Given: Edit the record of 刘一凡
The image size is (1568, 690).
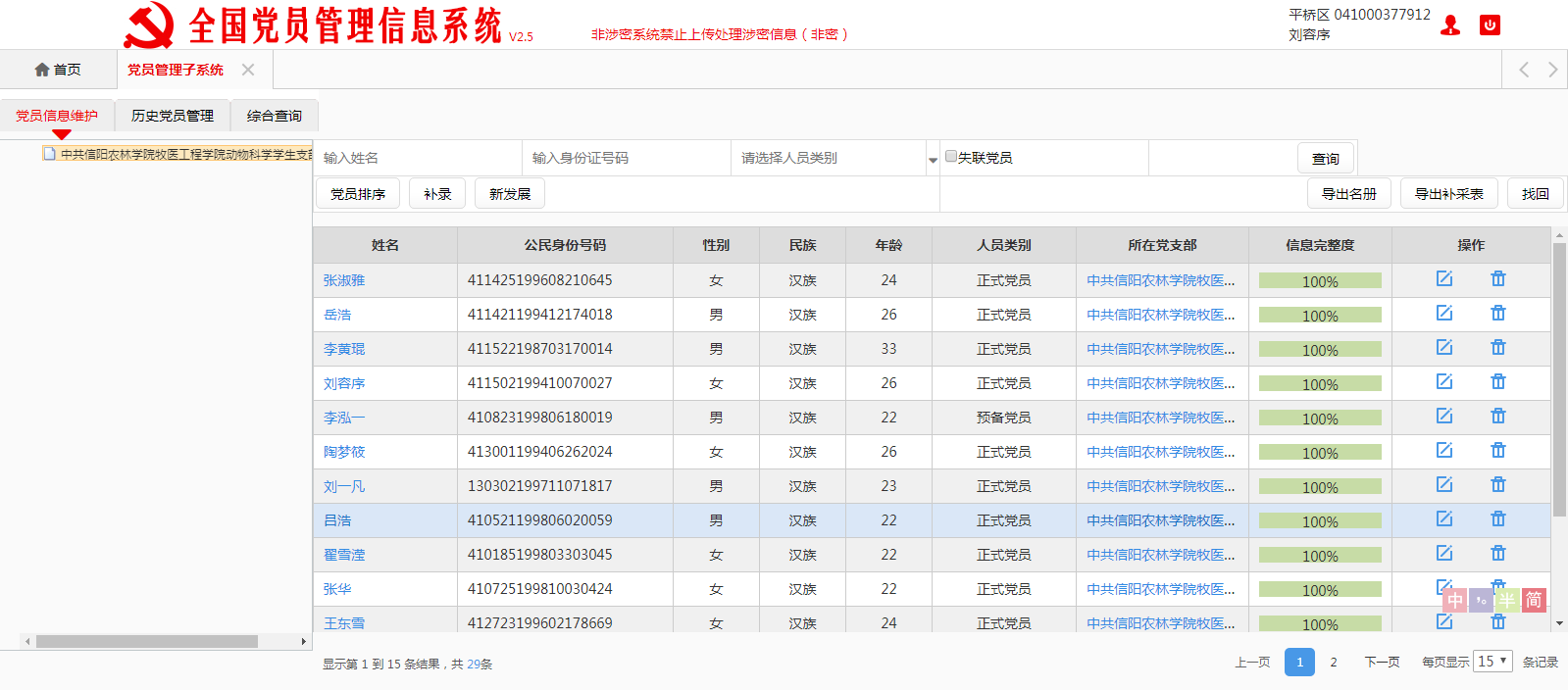Looking at the screenshot, I should pyautogui.click(x=1444, y=484).
